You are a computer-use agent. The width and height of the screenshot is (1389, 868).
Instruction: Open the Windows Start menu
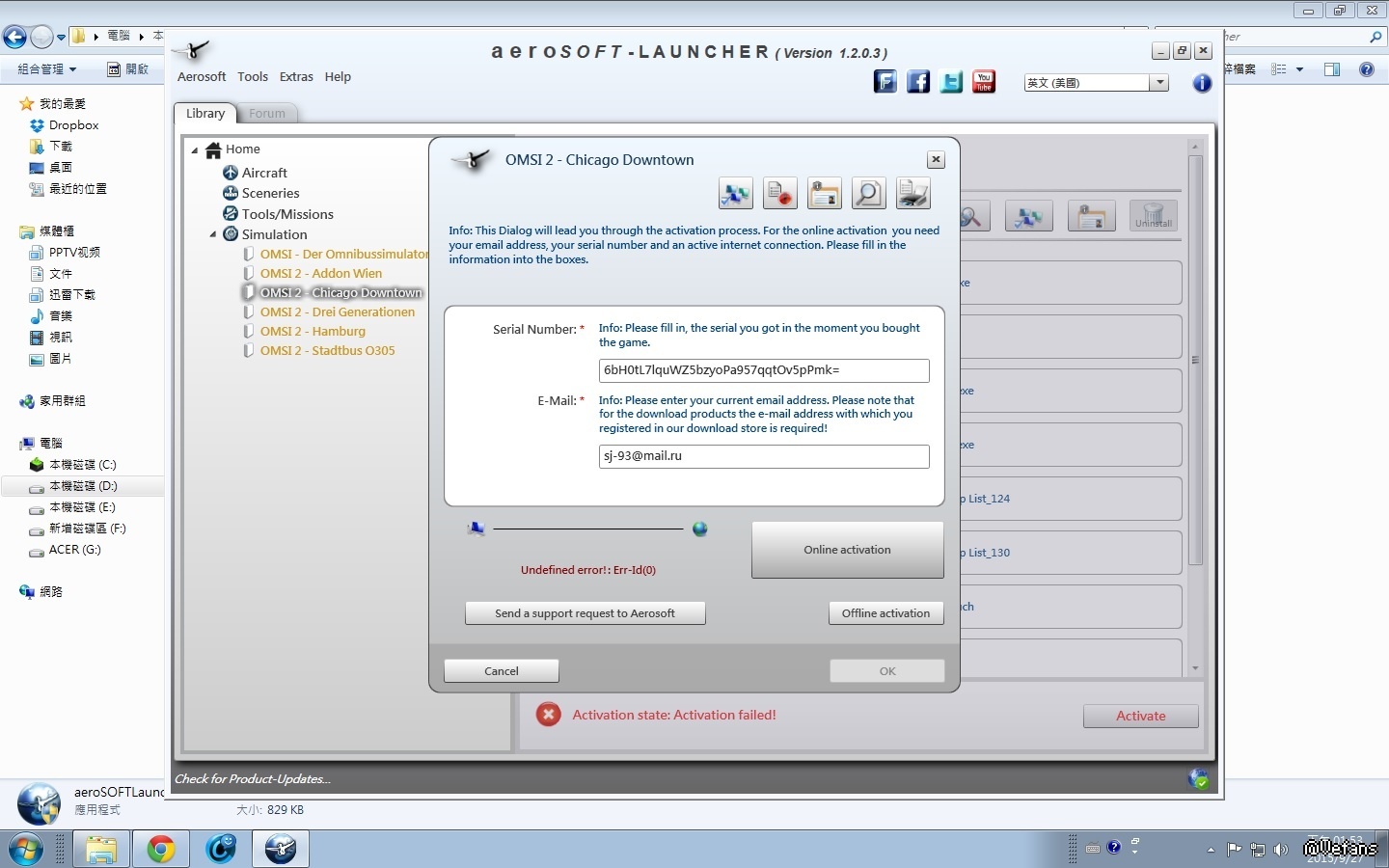click(25, 849)
